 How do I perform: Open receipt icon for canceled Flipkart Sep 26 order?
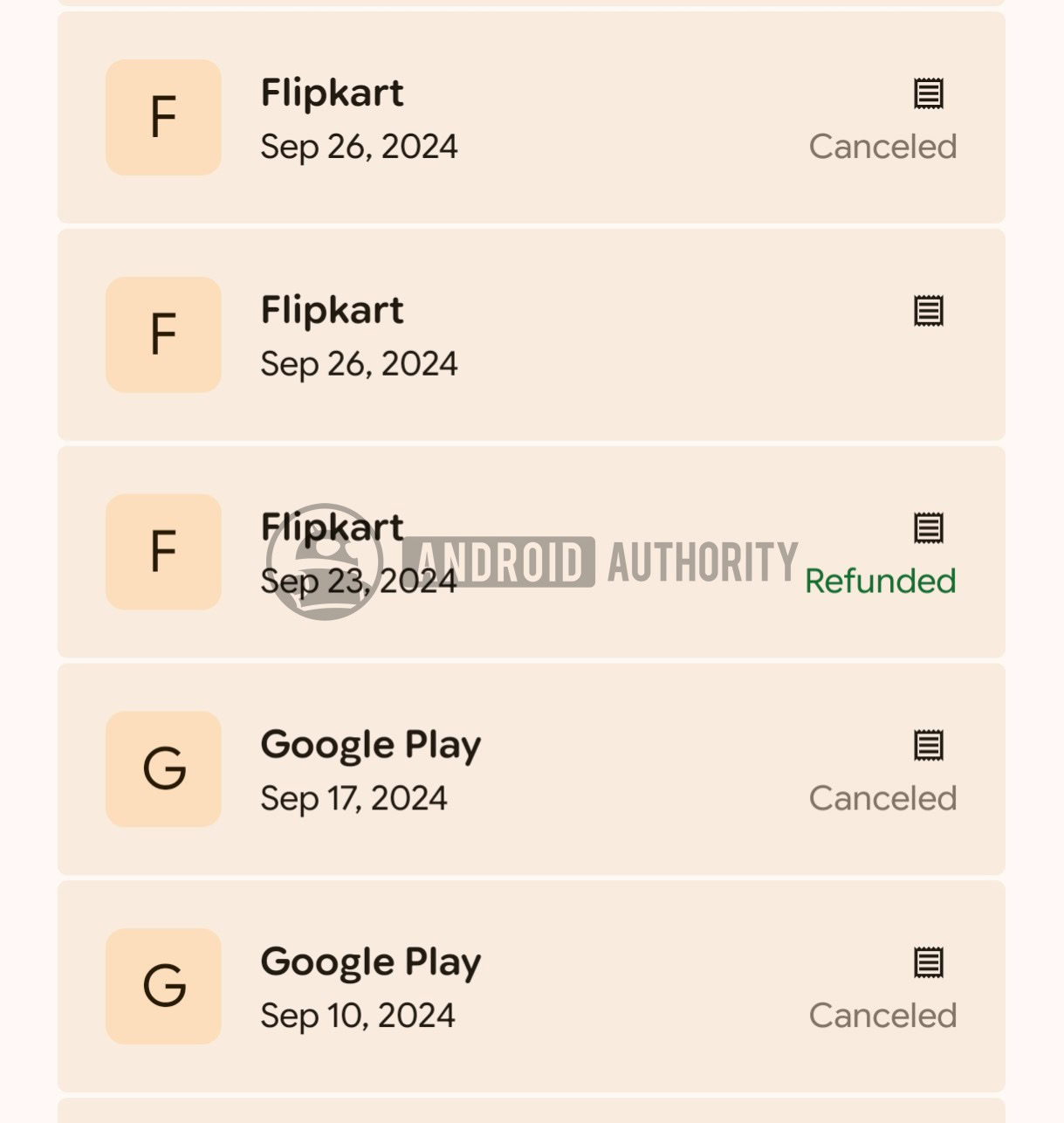click(x=929, y=93)
